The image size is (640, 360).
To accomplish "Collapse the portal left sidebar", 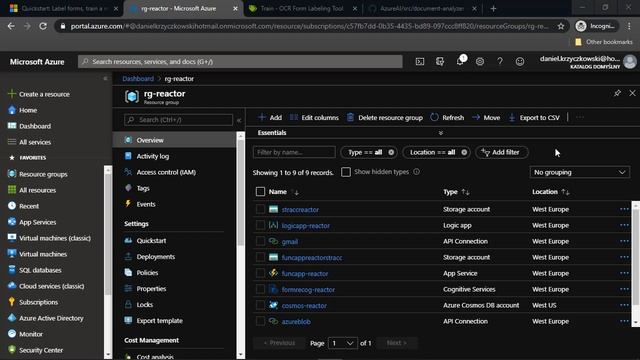I will click(105, 78).
